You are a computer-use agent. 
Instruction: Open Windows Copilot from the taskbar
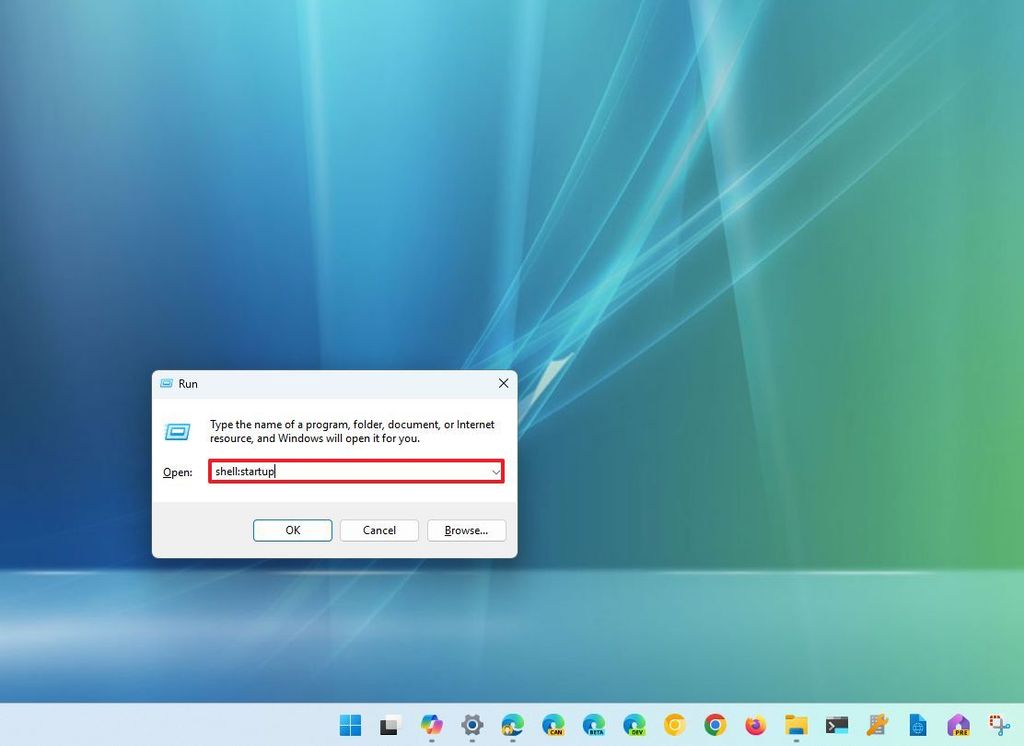pyautogui.click(x=432, y=726)
